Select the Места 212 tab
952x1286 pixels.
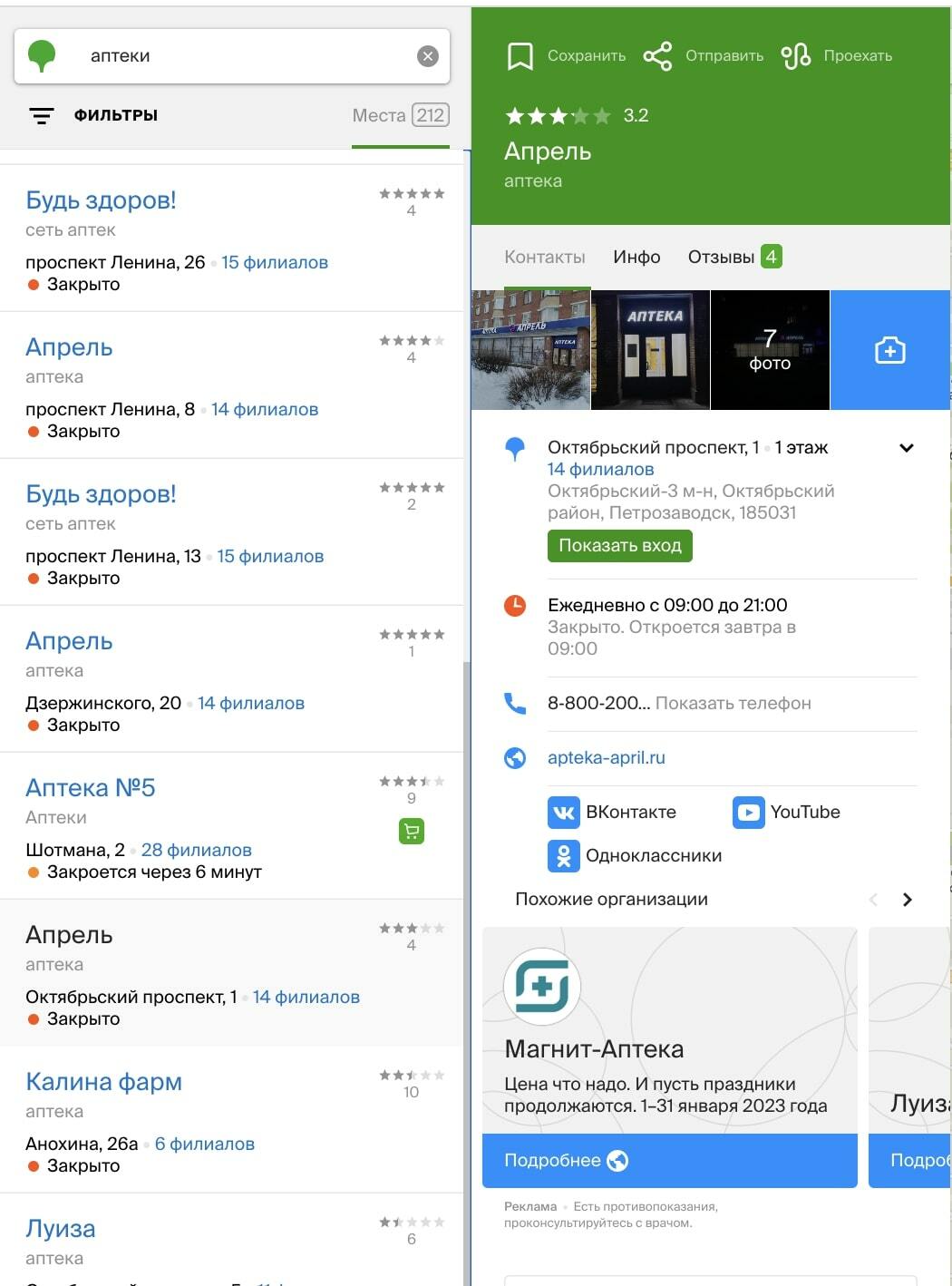400,115
